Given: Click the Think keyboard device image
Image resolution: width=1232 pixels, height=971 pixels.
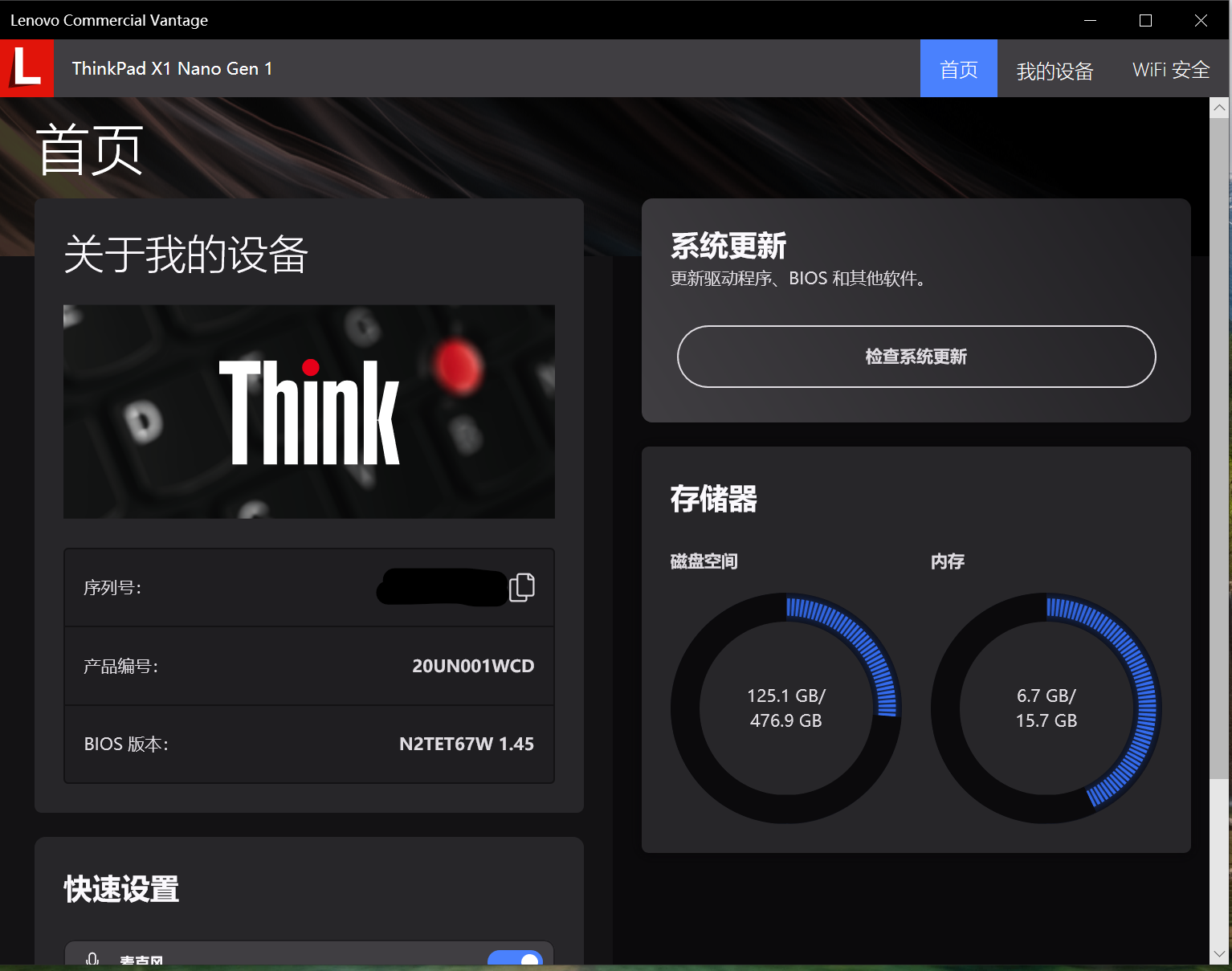Looking at the screenshot, I should 309,411.
